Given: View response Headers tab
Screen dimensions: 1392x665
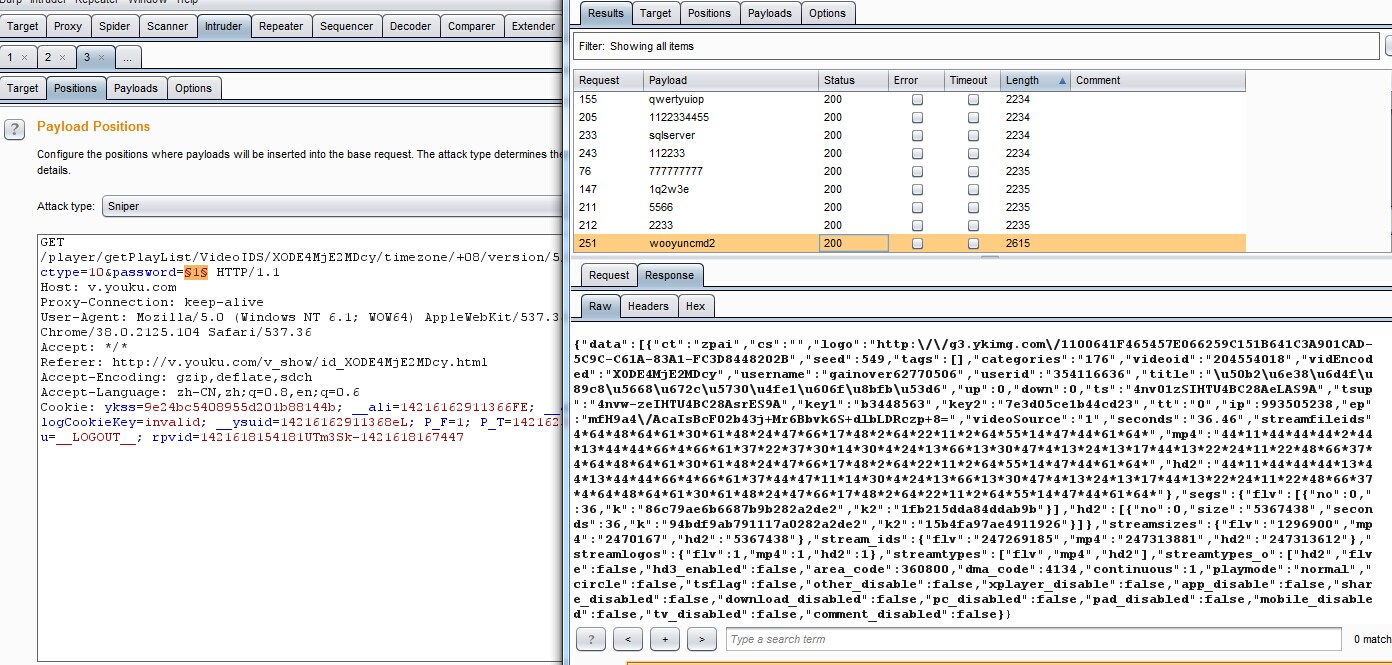Looking at the screenshot, I should pos(649,307).
